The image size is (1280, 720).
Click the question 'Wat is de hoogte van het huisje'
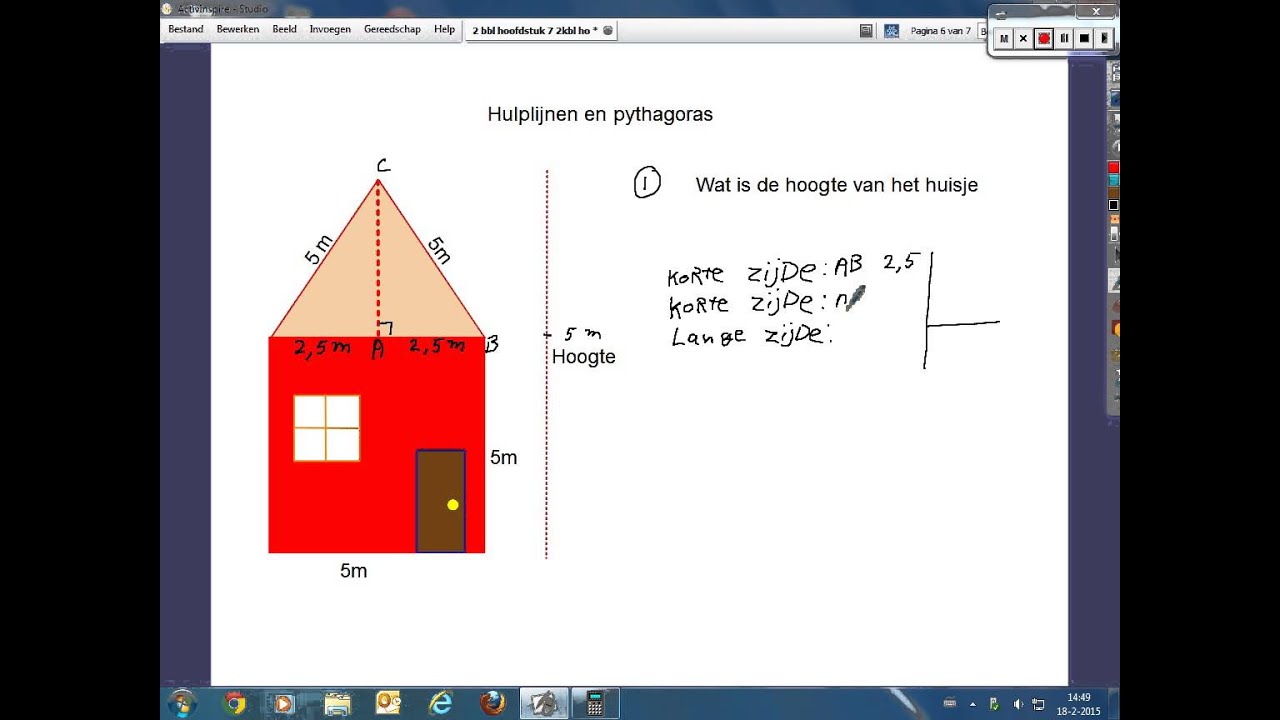point(837,185)
